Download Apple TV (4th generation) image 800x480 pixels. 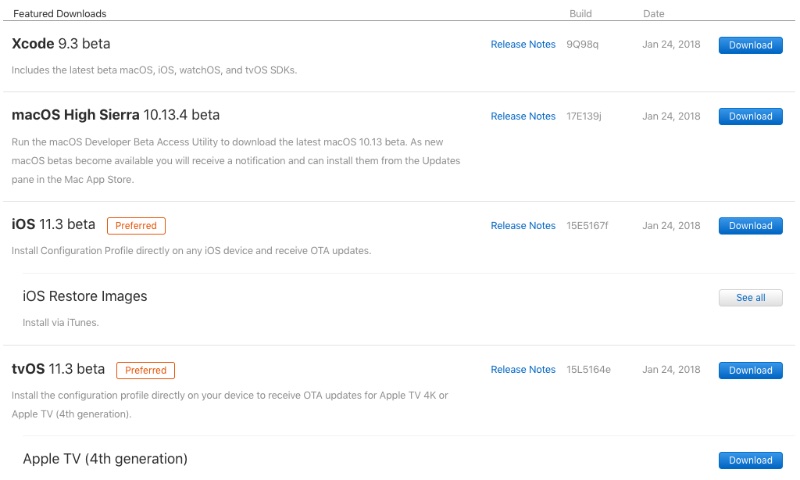point(750,460)
